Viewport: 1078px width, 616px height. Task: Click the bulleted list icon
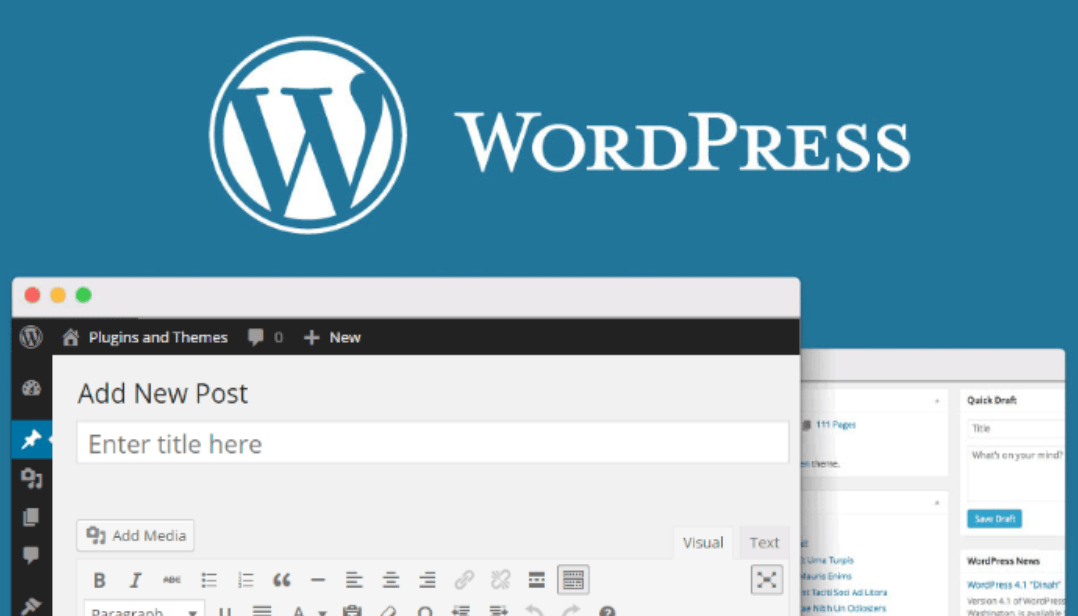(x=209, y=580)
